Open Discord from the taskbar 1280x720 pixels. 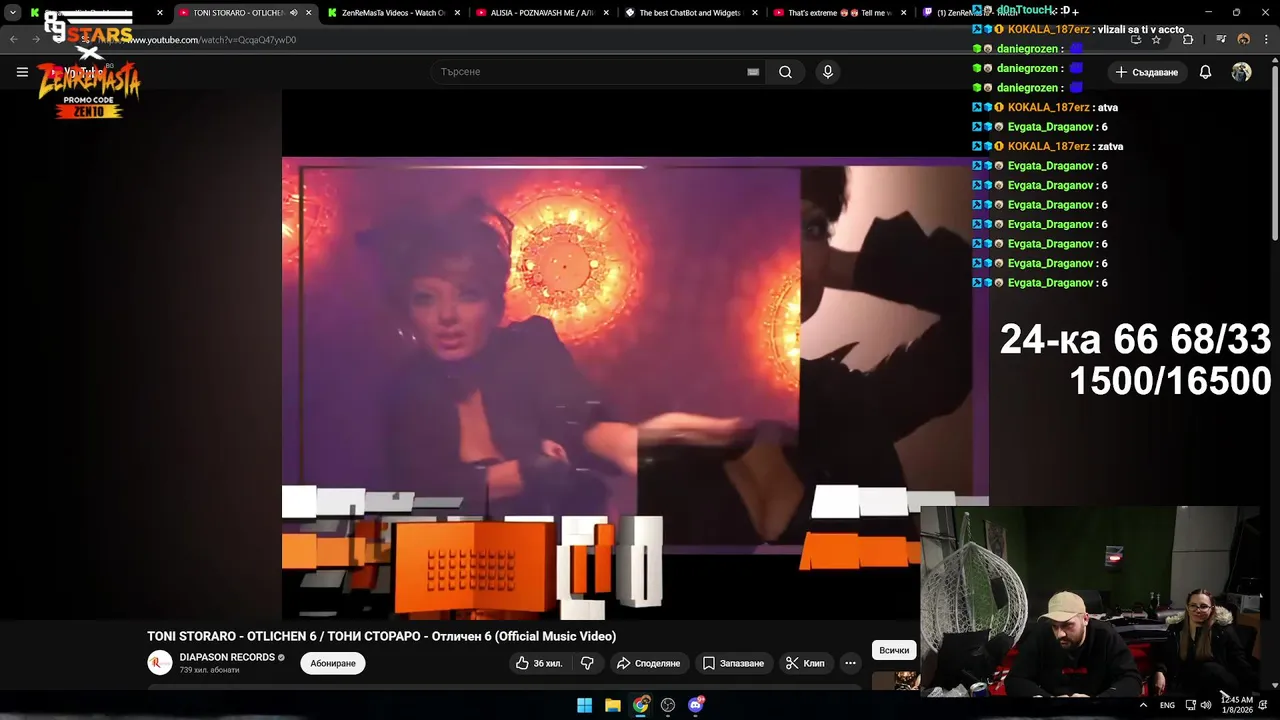coord(696,705)
